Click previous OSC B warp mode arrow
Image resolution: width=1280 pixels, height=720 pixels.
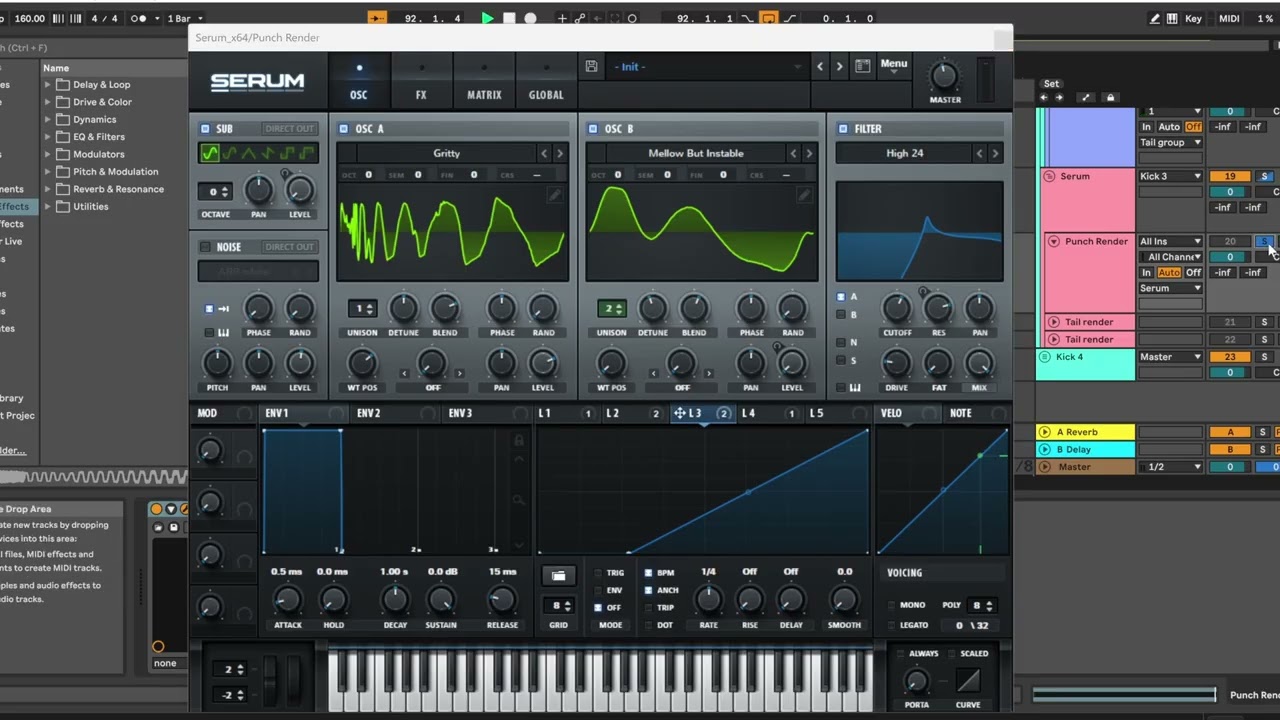click(654, 373)
